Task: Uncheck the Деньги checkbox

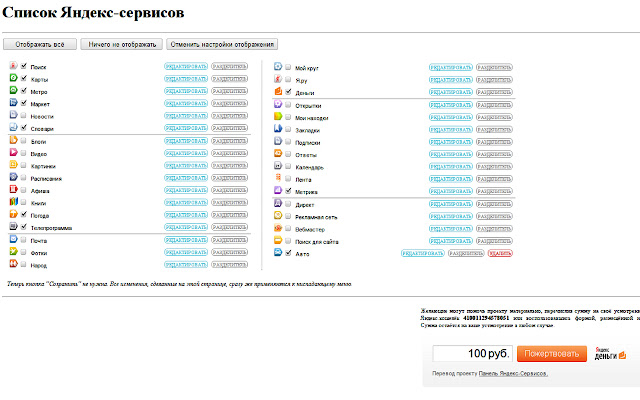Action: click(288, 91)
